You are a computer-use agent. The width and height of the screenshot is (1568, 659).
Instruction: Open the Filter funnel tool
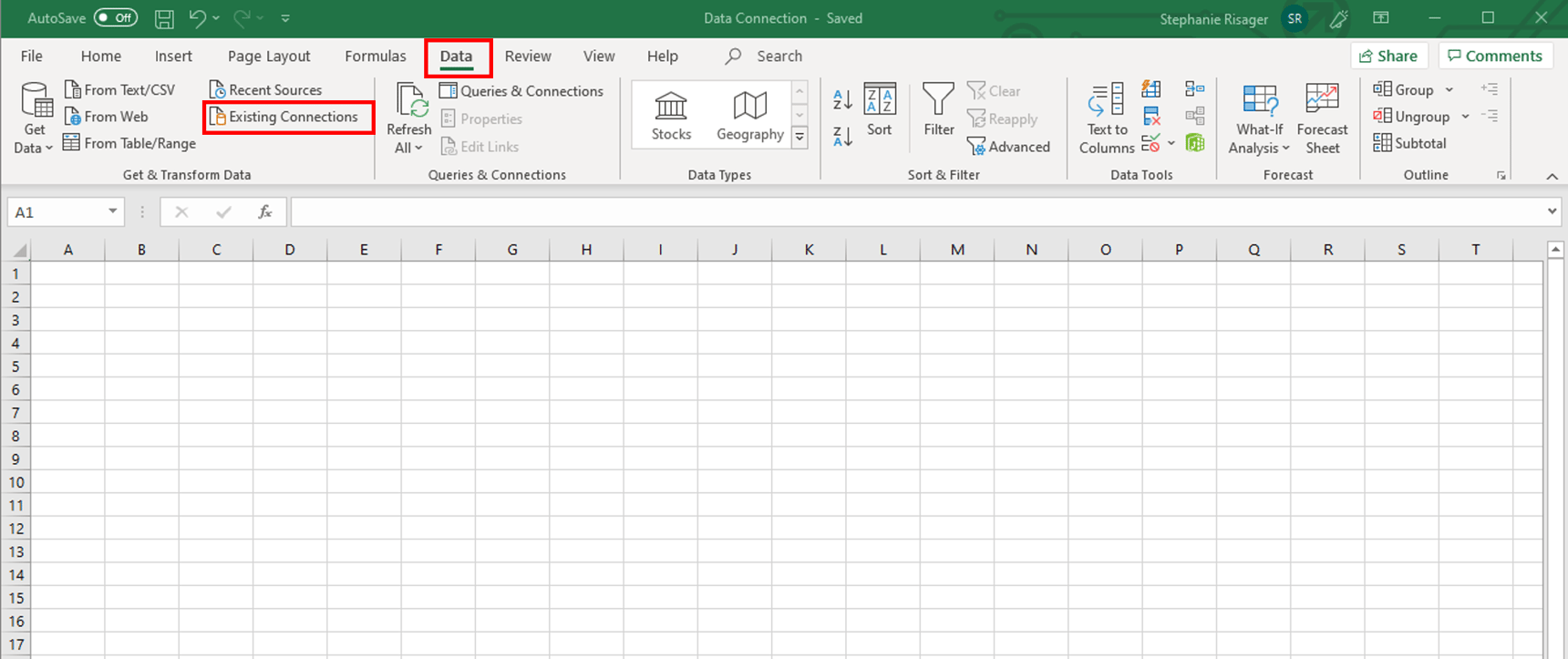(938, 110)
